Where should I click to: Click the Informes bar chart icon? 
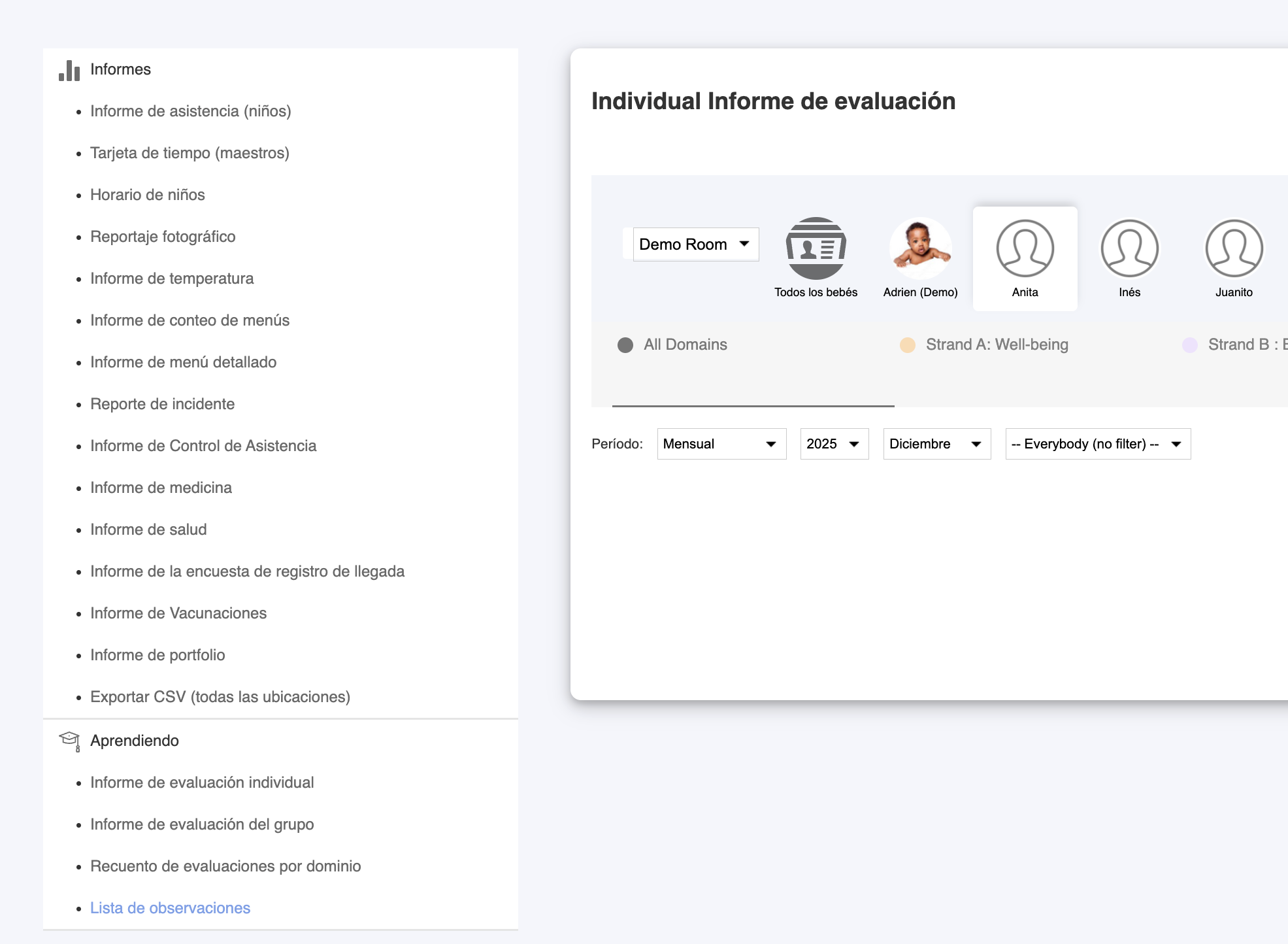pos(69,70)
